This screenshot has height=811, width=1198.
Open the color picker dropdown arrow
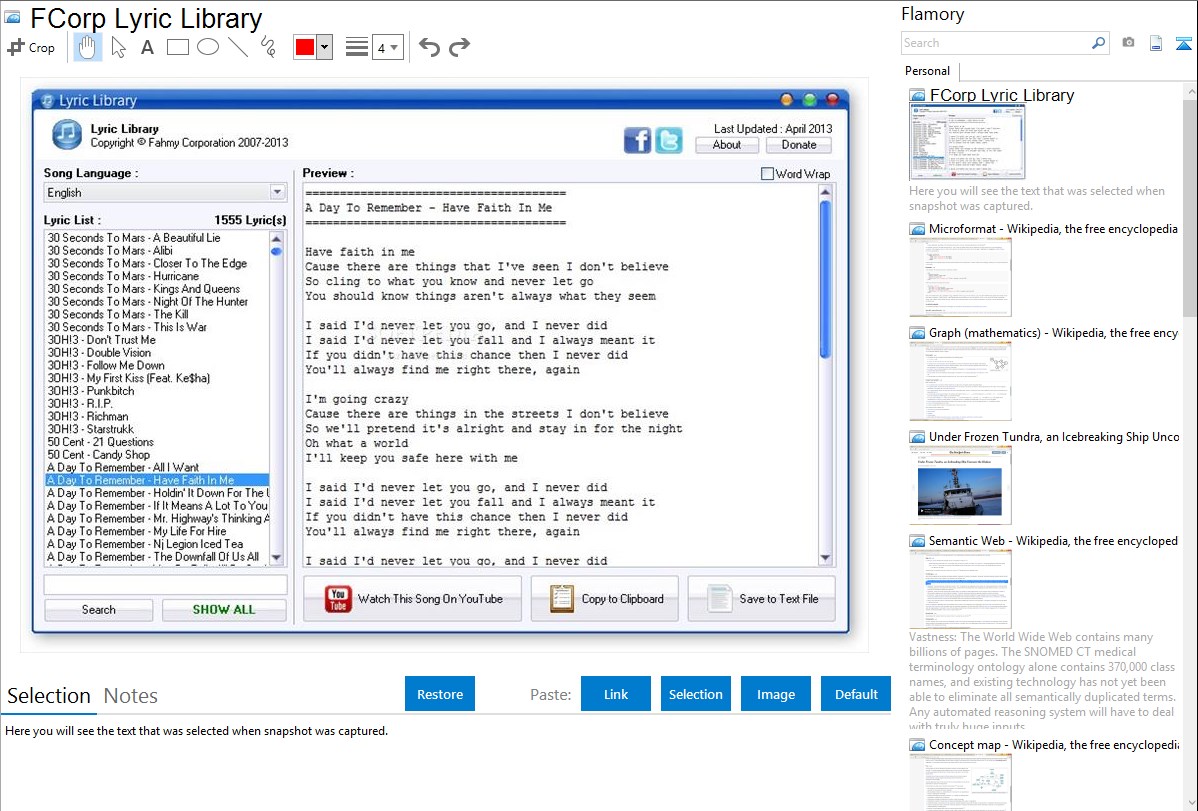324,47
